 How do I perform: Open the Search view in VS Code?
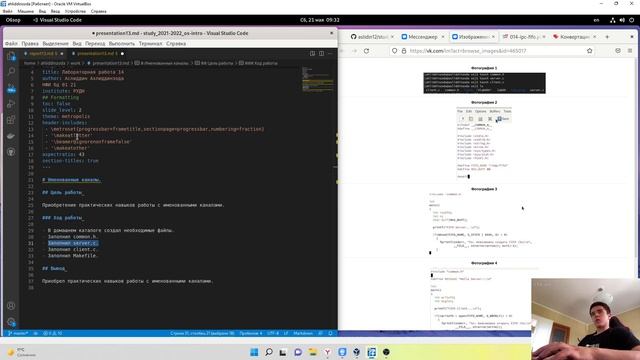[x=11, y=71]
